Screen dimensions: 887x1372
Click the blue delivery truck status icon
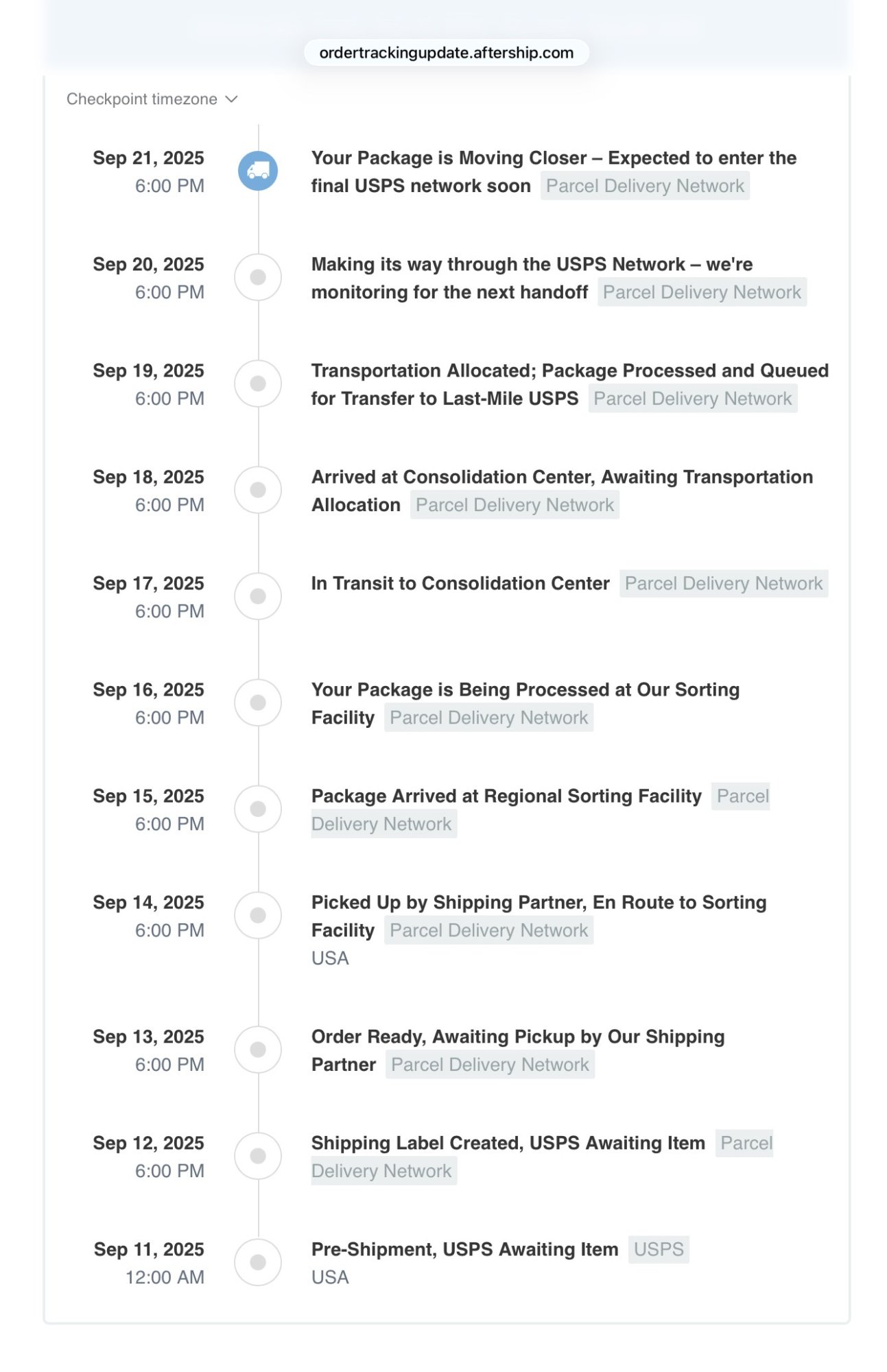258,171
